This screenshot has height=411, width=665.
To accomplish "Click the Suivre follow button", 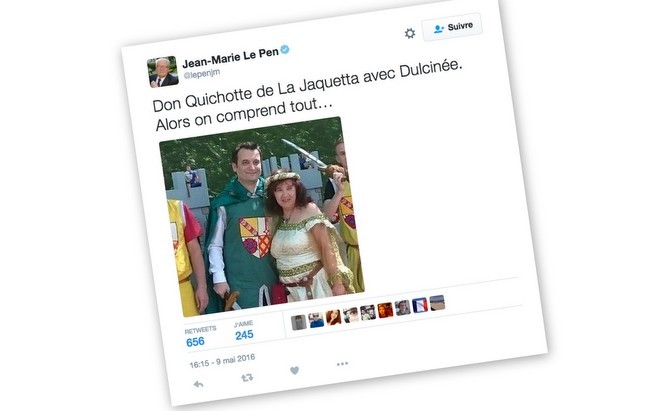I will [452, 28].
